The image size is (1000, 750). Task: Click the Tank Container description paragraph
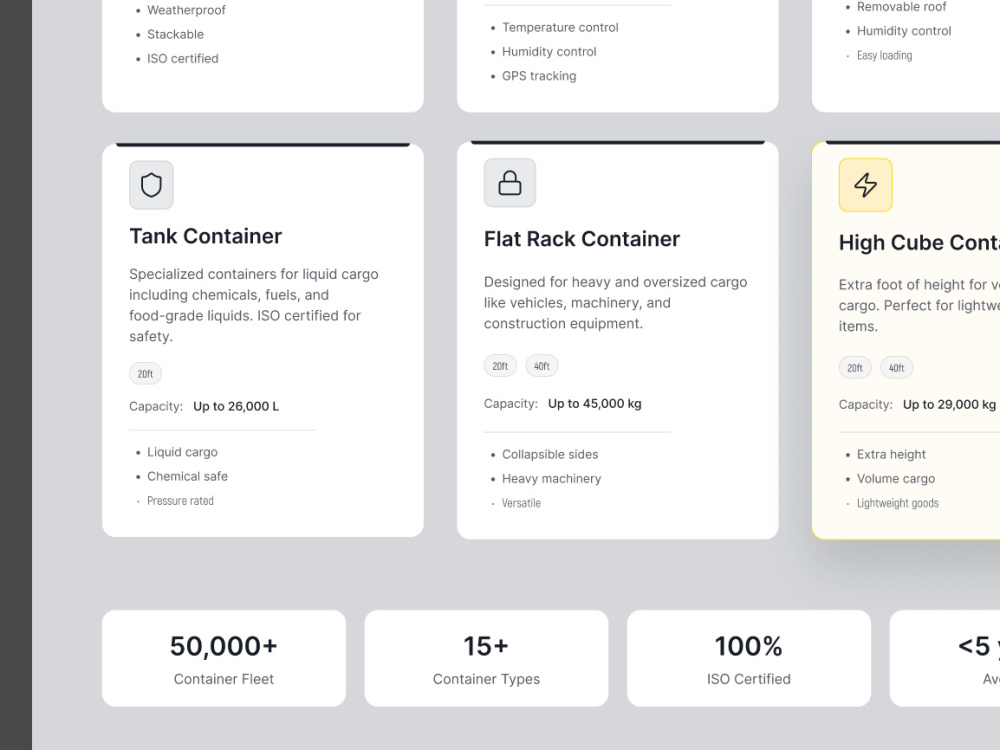254,305
